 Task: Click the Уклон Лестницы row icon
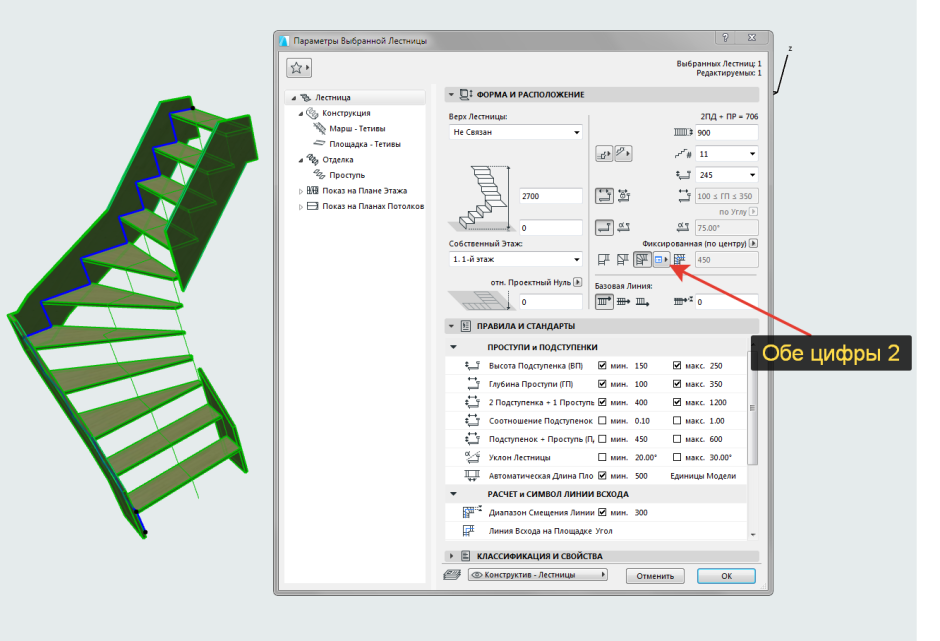click(x=472, y=457)
